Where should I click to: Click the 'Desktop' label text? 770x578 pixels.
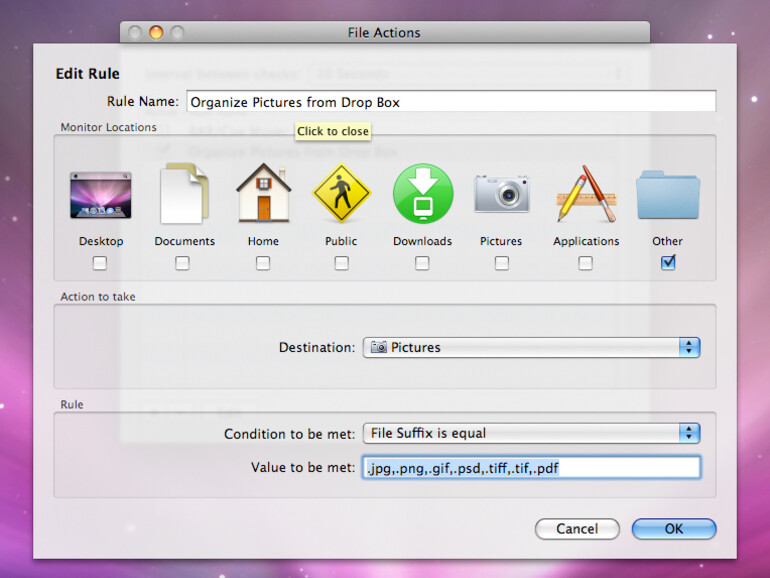[101, 241]
